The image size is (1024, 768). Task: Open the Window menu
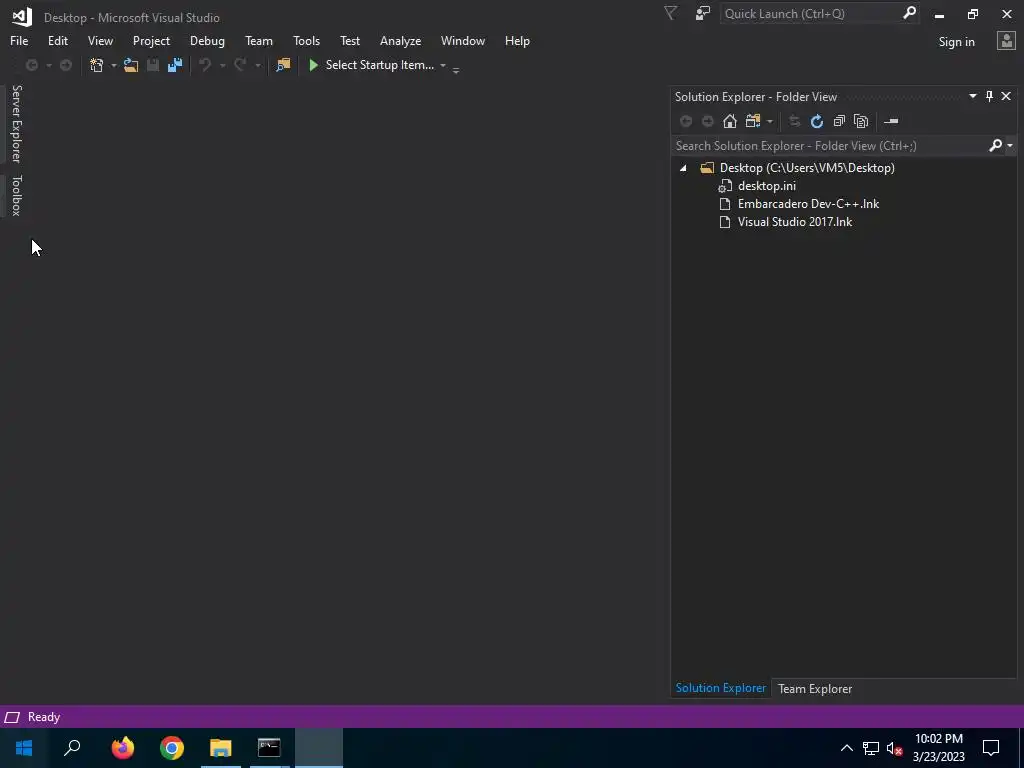pos(463,41)
